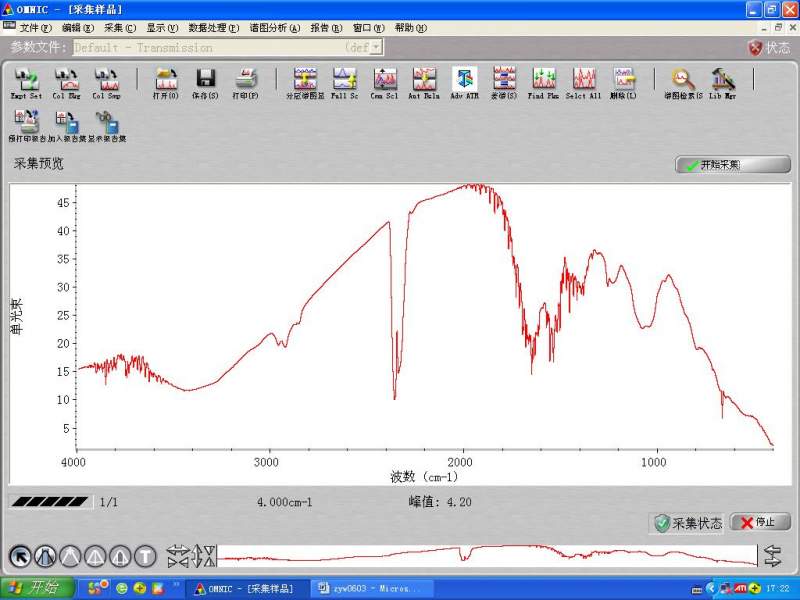The width and height of the screenshot is (800, 600).
Task: Click the double arrows right of overview
Action: pyautogui.click(x=772, y=556)
